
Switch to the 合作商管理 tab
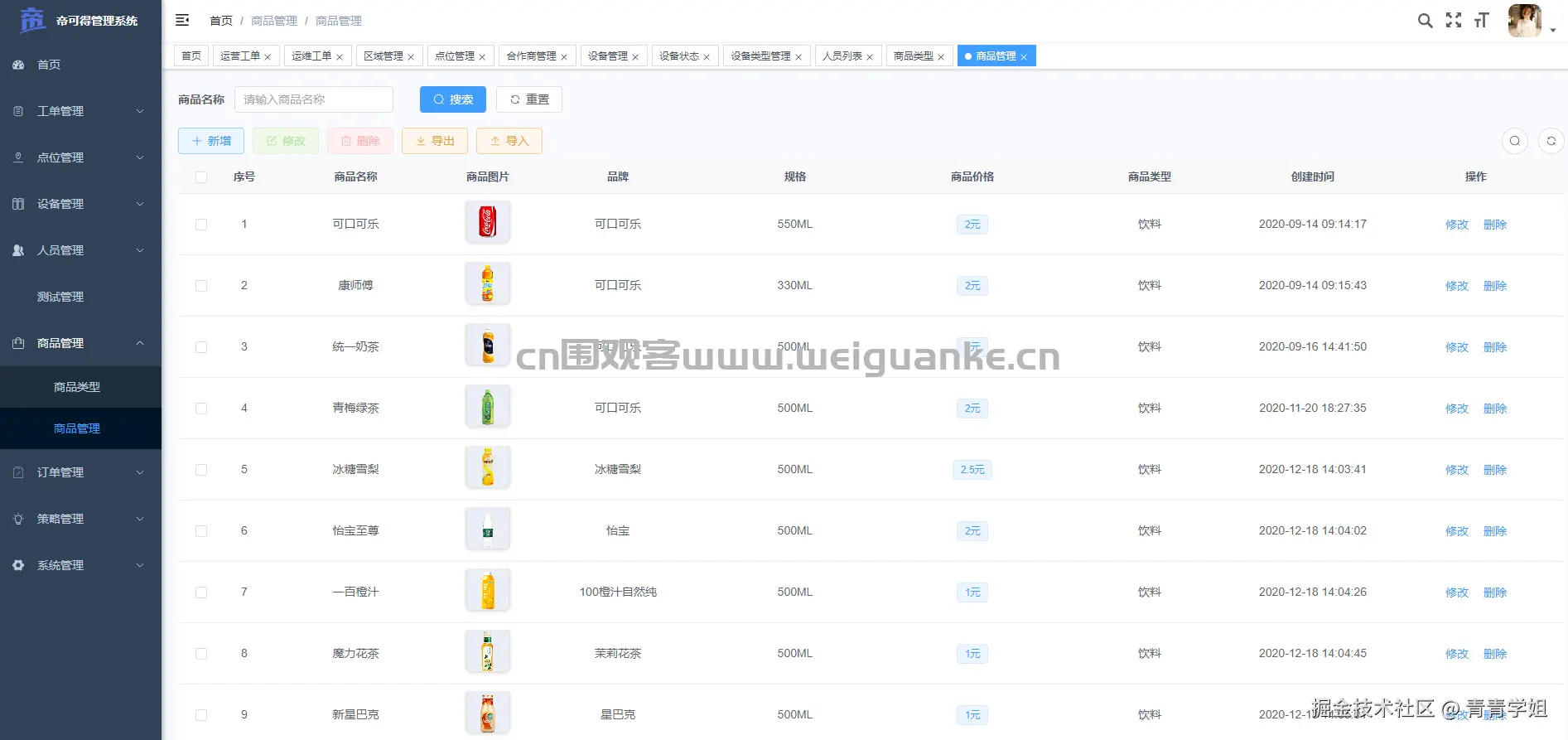(x=537, y=56)
